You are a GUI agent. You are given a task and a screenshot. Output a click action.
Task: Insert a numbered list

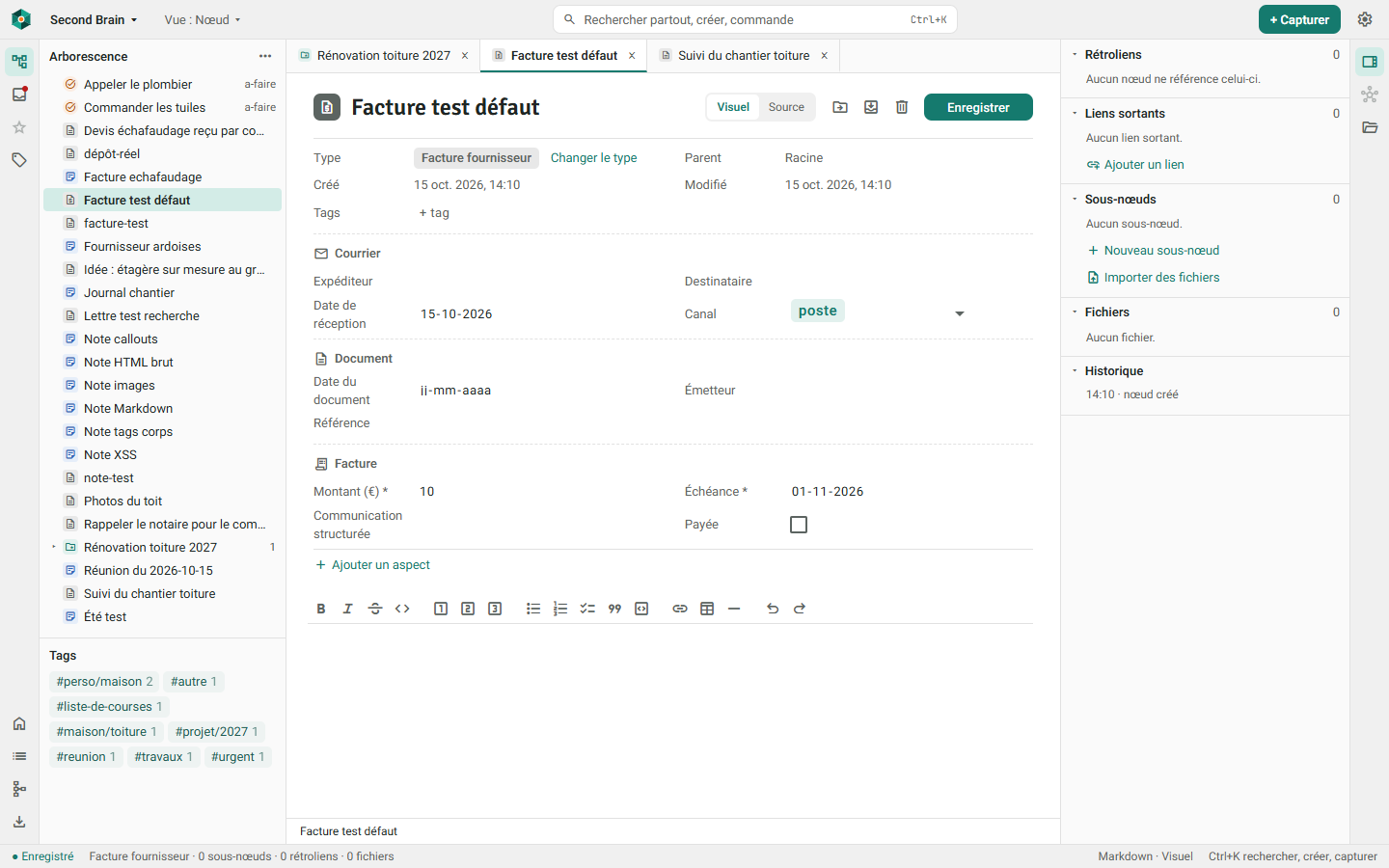click(x=560, y=609)
